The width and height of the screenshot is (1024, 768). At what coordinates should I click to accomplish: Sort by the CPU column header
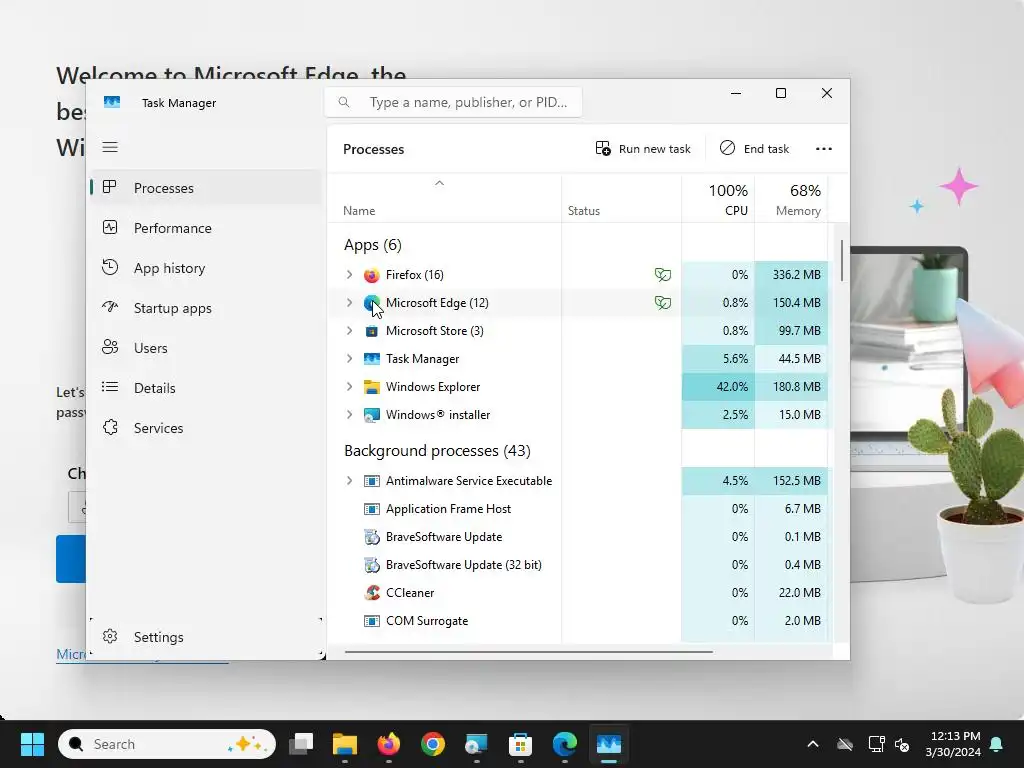(x=718, y=199)
